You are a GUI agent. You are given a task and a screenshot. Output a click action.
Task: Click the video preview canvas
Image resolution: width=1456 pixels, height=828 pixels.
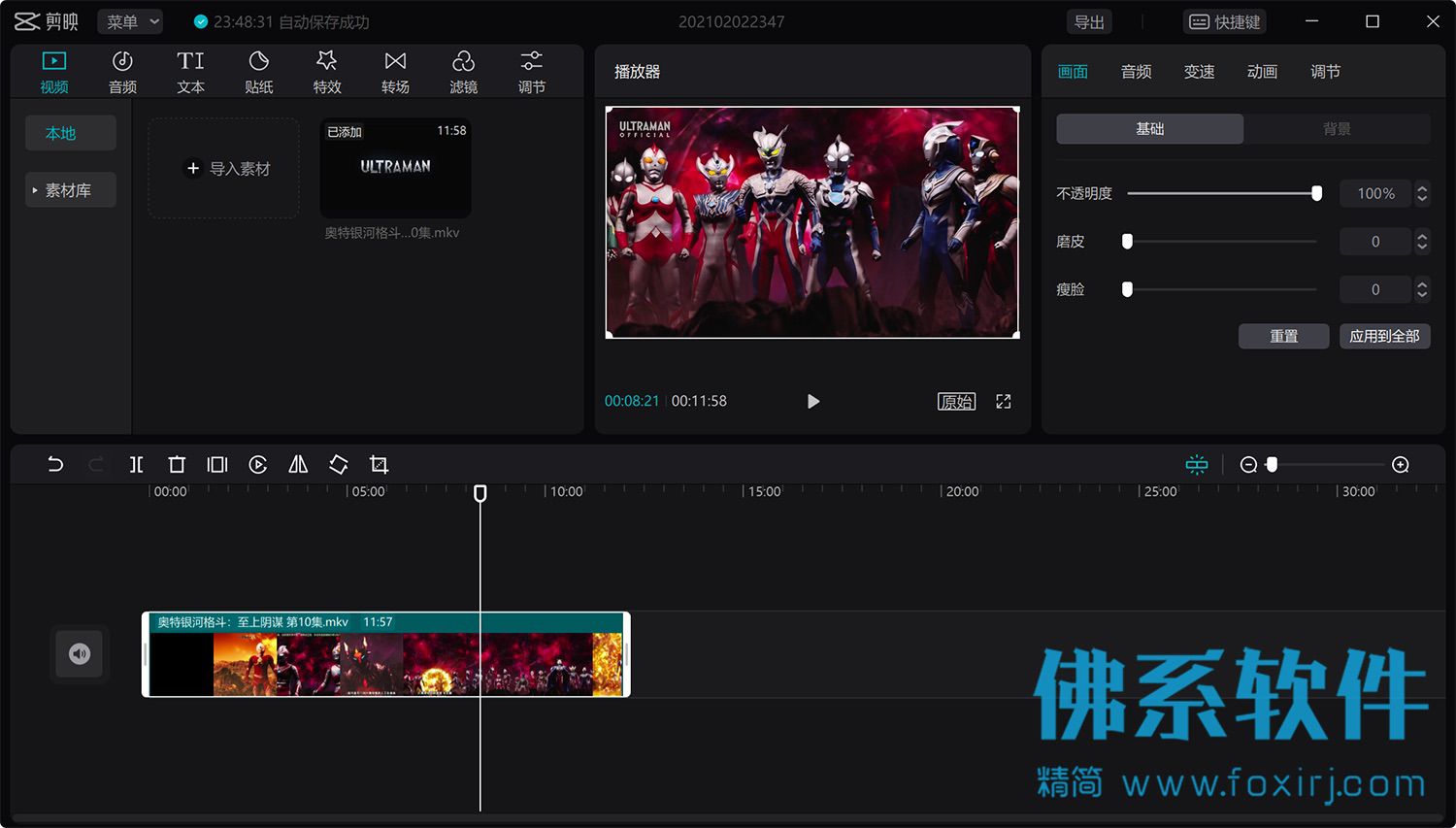point(812,222)
